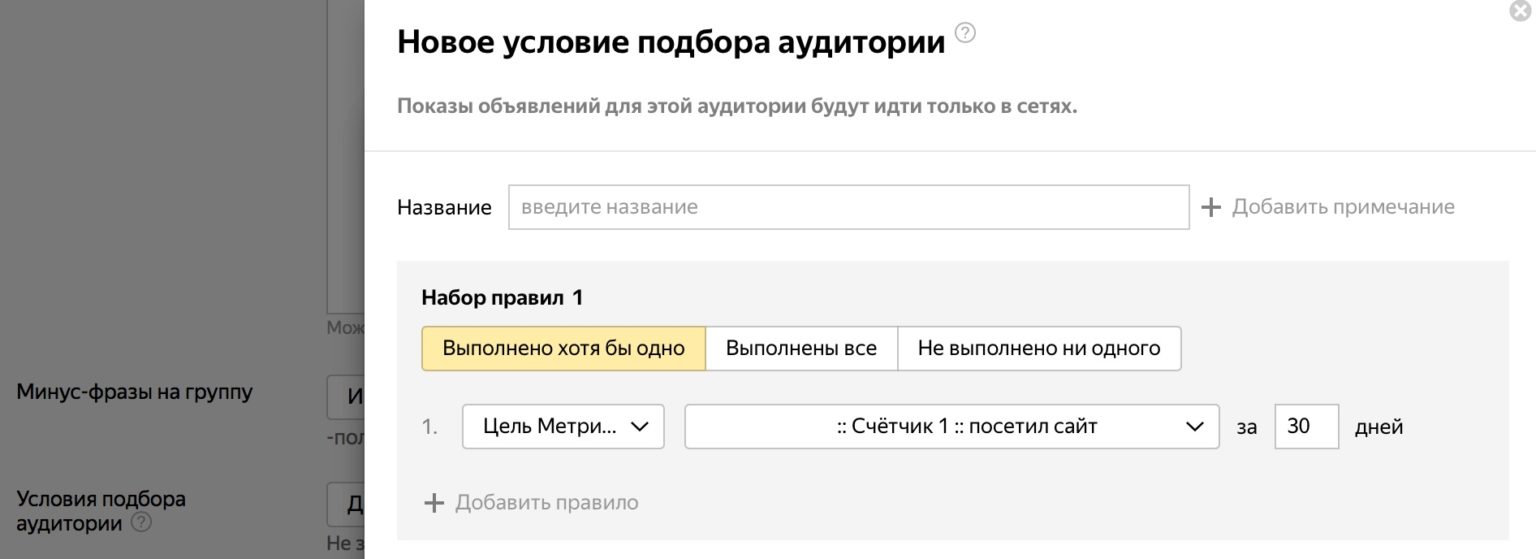1536x559 pixels.
Task: Click chevron arrow of Счётчик 1 selector
Action: (x=1194, y=427)
